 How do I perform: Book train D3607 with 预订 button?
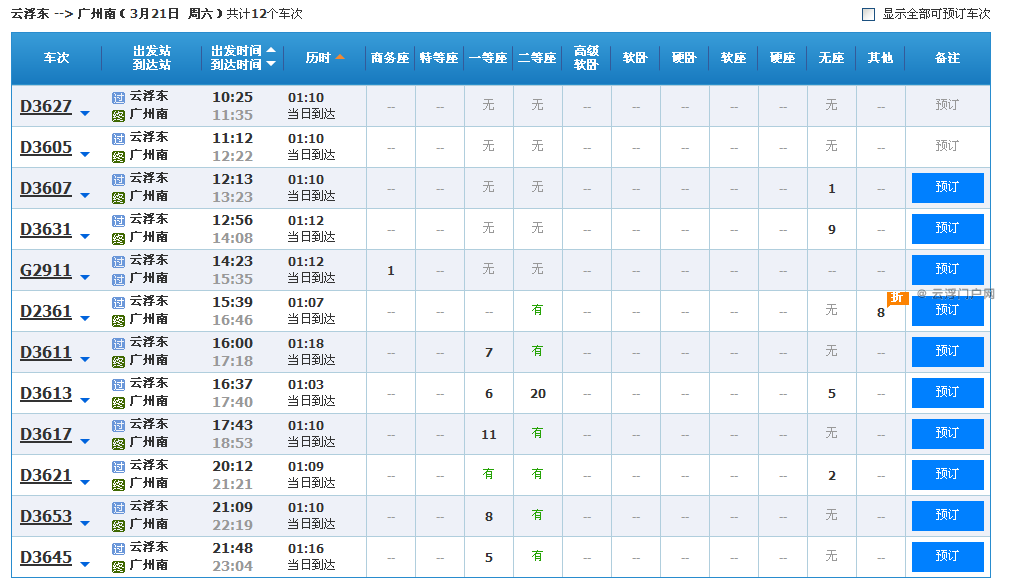tap(947, 188)
